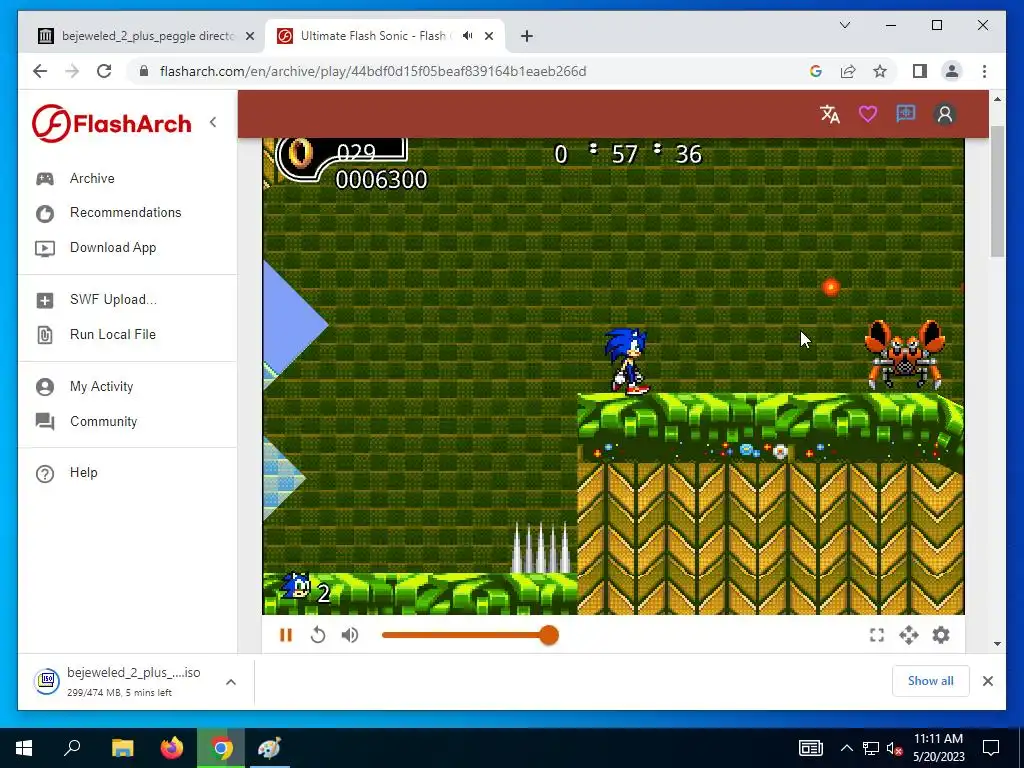Click the Sonic game canvas
The image size is (1024, 768).
[613, 376]
